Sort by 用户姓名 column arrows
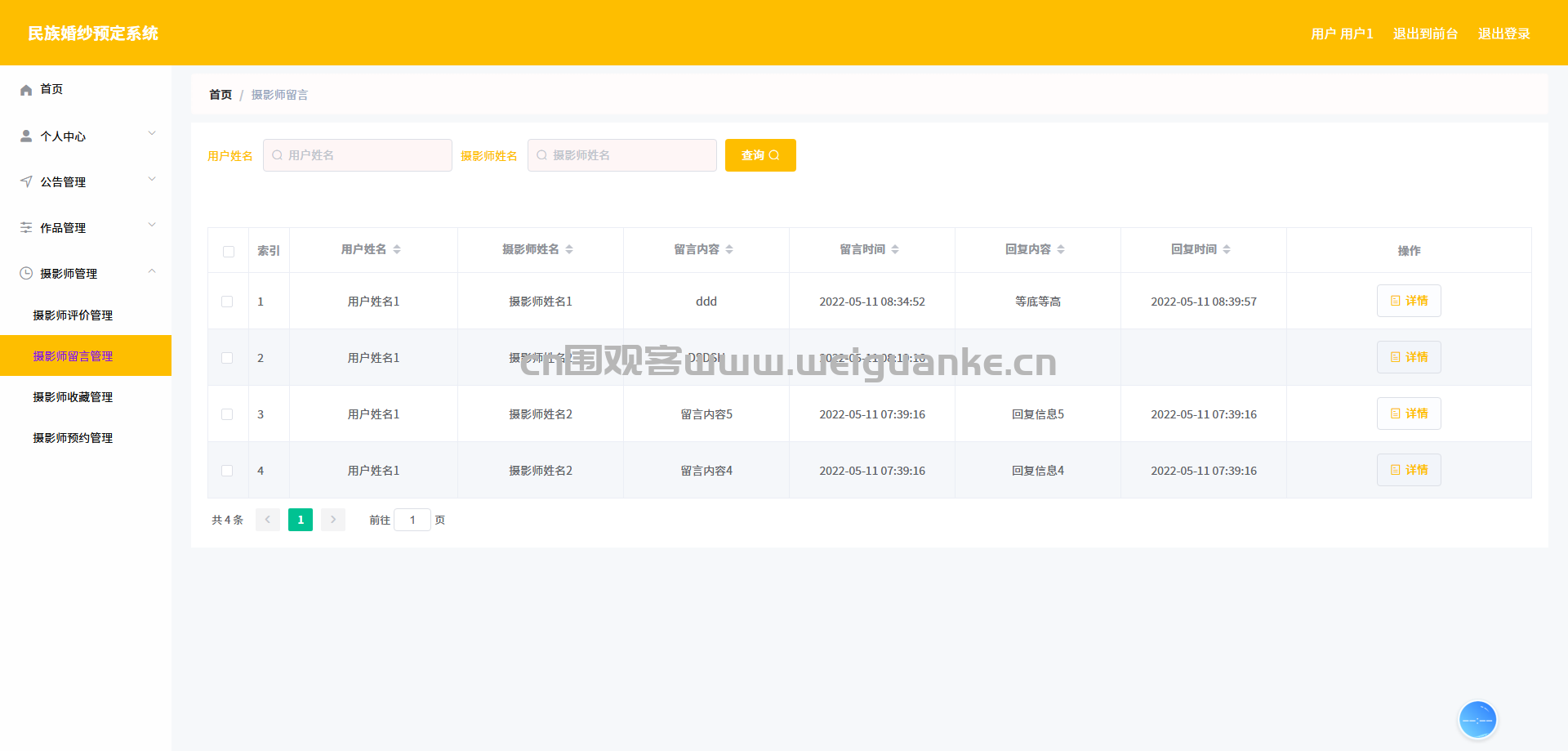 pyautogui.click(x=397, y=249)
